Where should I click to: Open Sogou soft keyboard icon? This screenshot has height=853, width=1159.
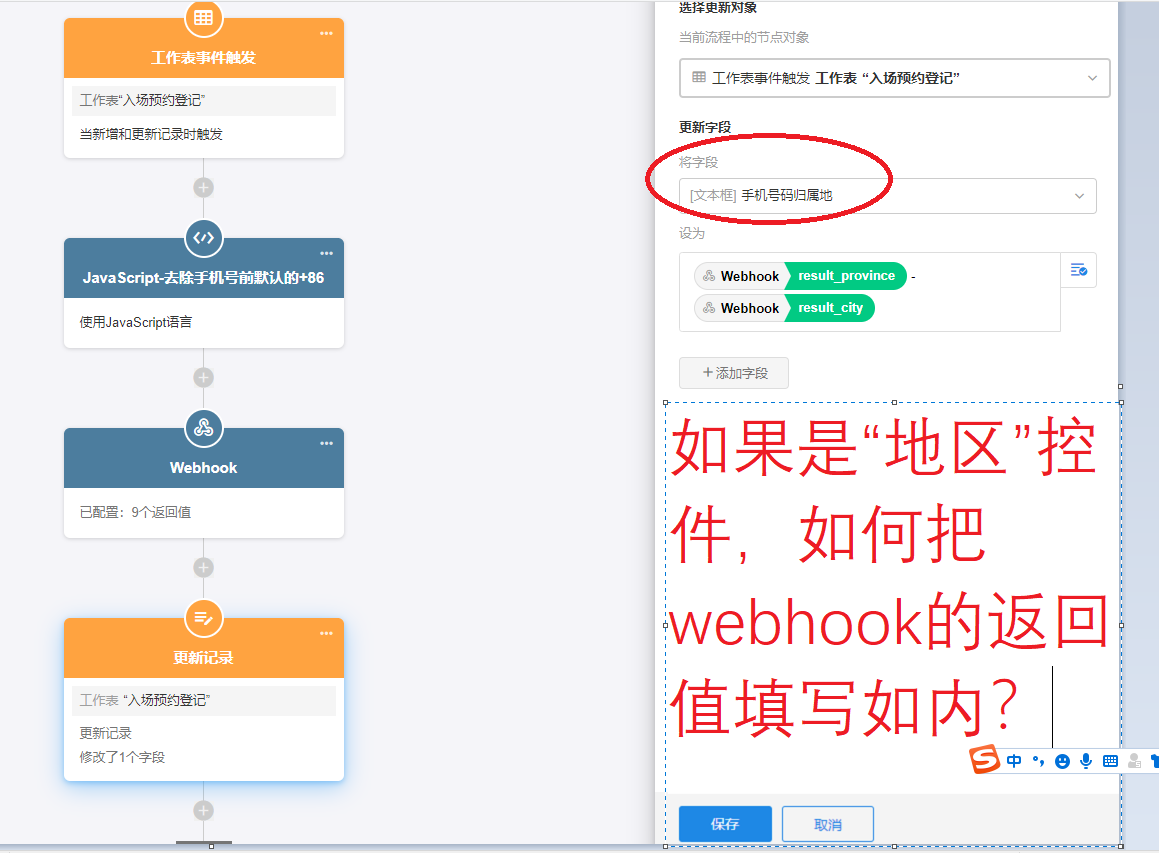pos(1110,761)
